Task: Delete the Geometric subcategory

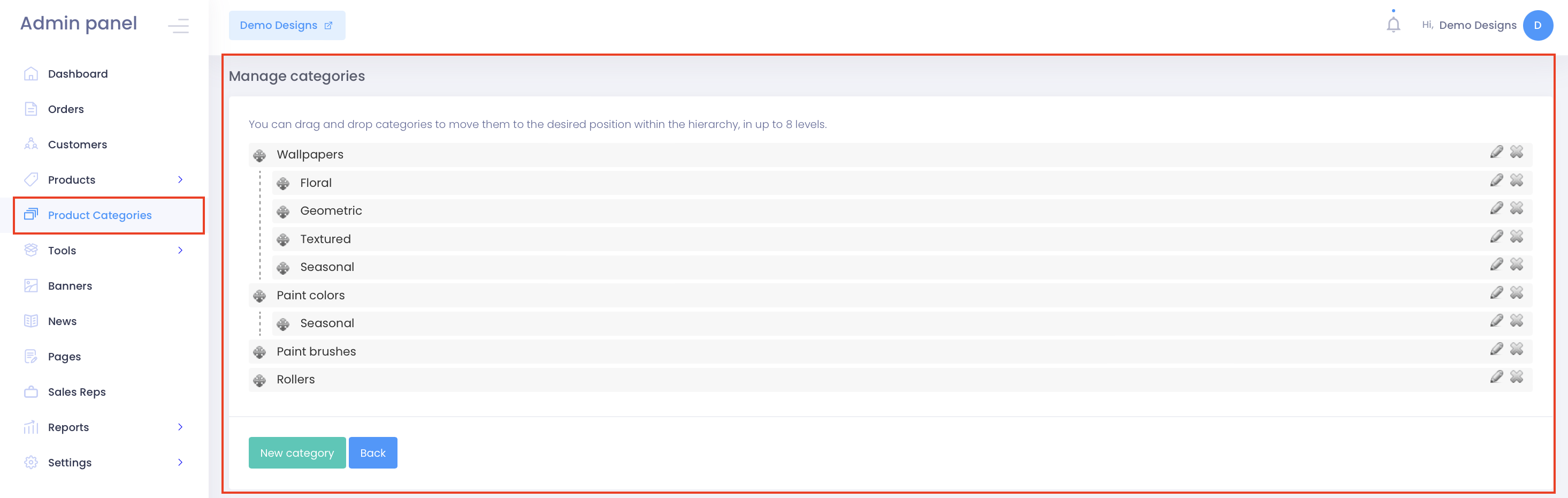Action: (1516, 208)
